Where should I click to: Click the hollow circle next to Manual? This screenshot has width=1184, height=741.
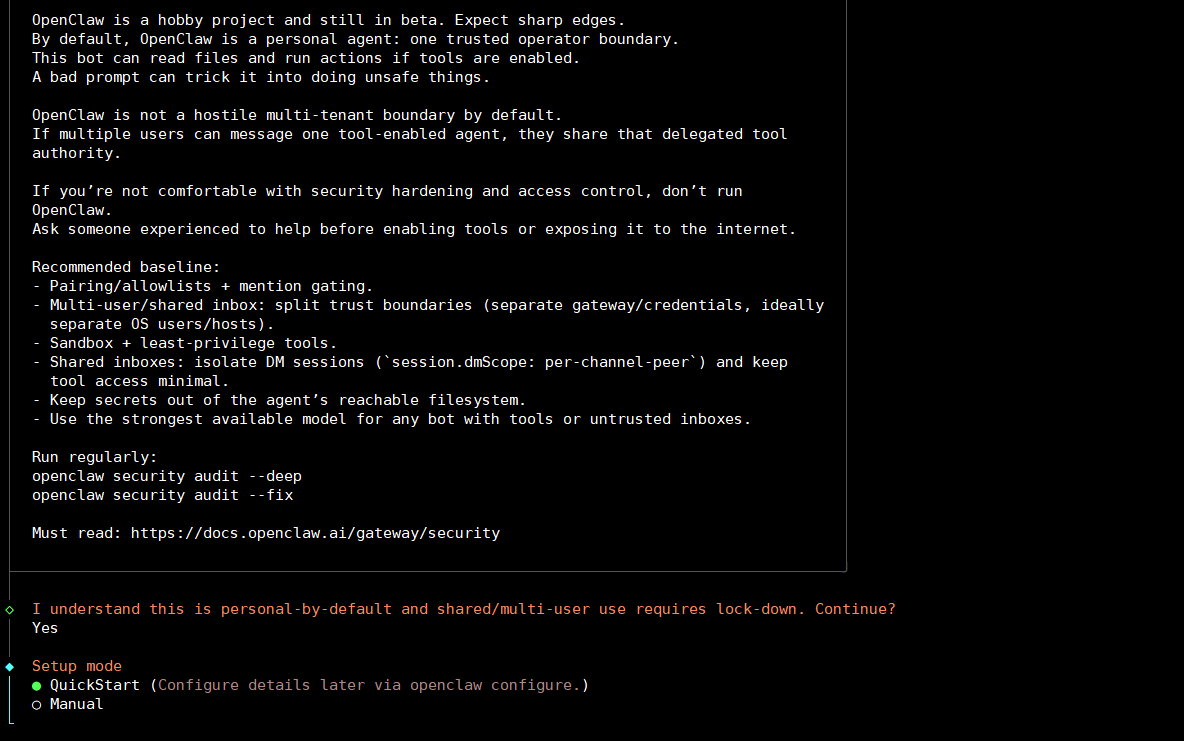[37, 705]
